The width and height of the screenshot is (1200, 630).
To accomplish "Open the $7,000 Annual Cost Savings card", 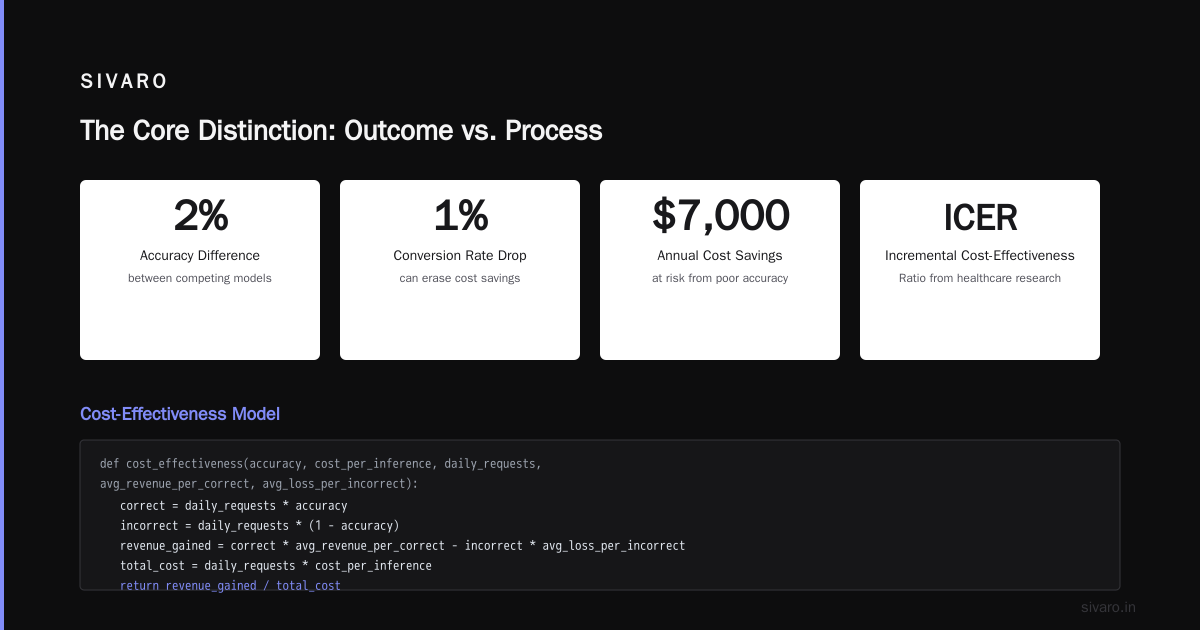I will (x=720, y=270).
